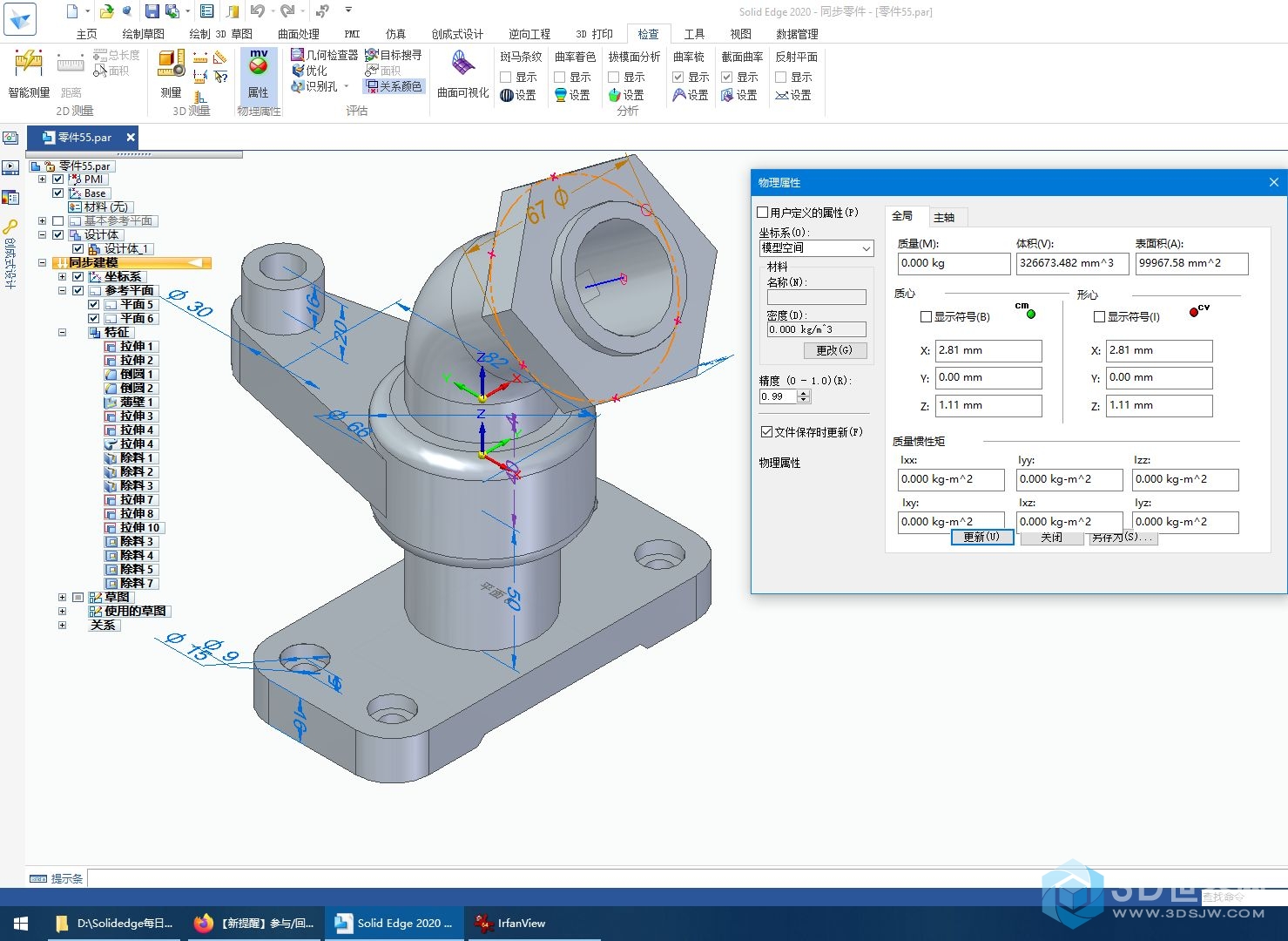
Task: Toggle the 关系颜色 relationship colors tool
Action: 393,86
